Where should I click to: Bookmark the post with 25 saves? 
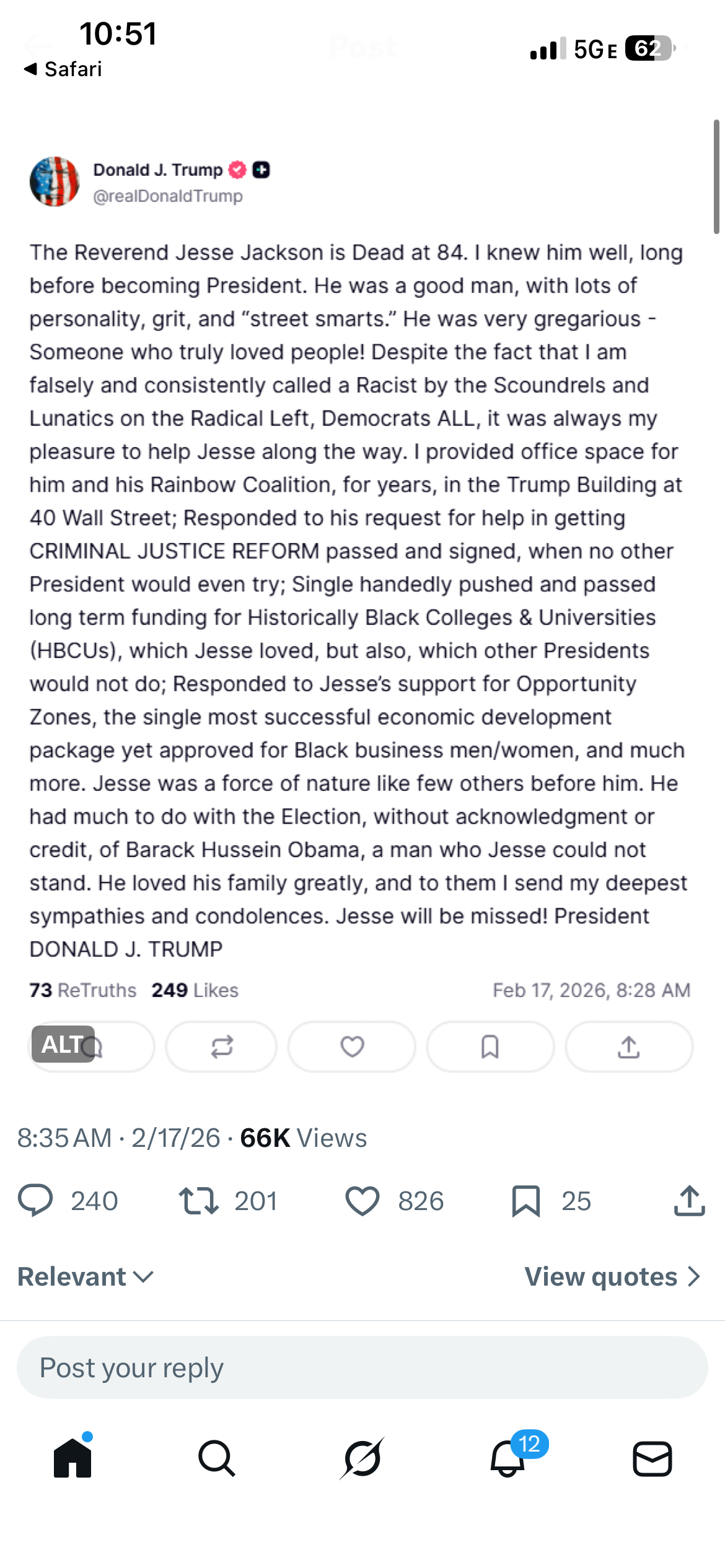(526, 1200)
